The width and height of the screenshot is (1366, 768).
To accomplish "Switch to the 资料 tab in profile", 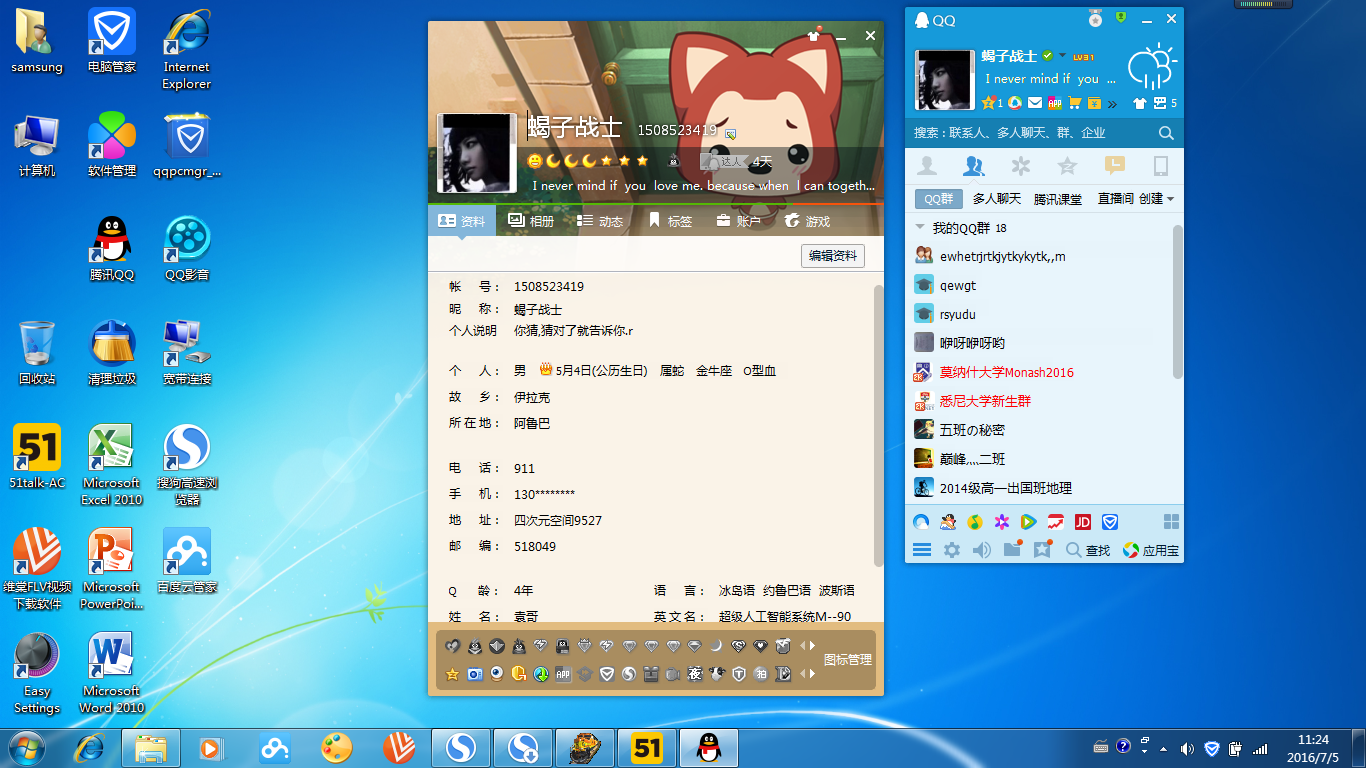I will point(461,221).
